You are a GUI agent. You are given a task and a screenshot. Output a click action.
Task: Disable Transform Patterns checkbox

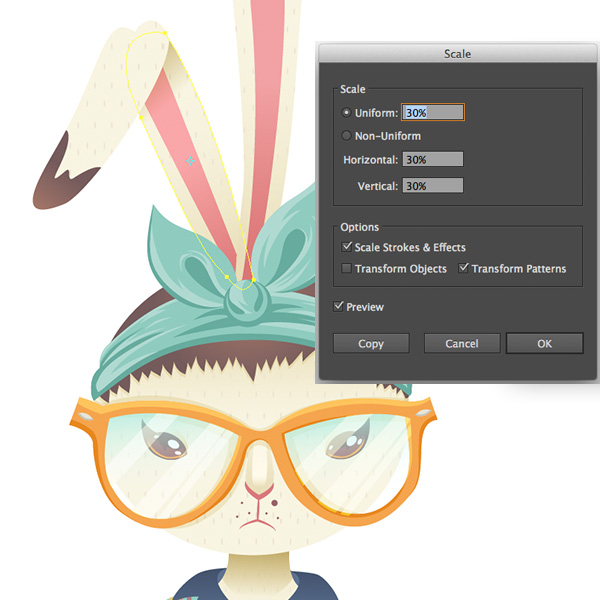pos(463,268)
